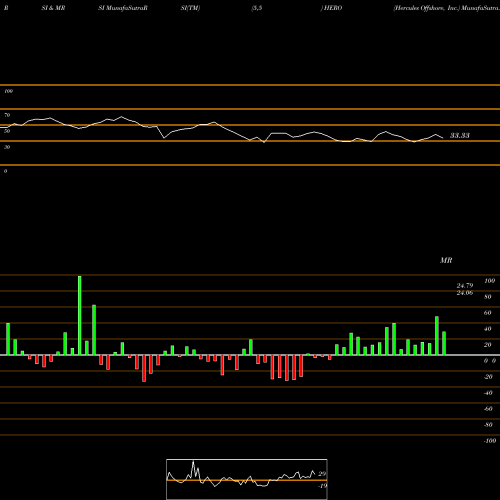
Task: Click the last green bar of MR histogram
Action: pyautogui.click(x=444, y=343)
